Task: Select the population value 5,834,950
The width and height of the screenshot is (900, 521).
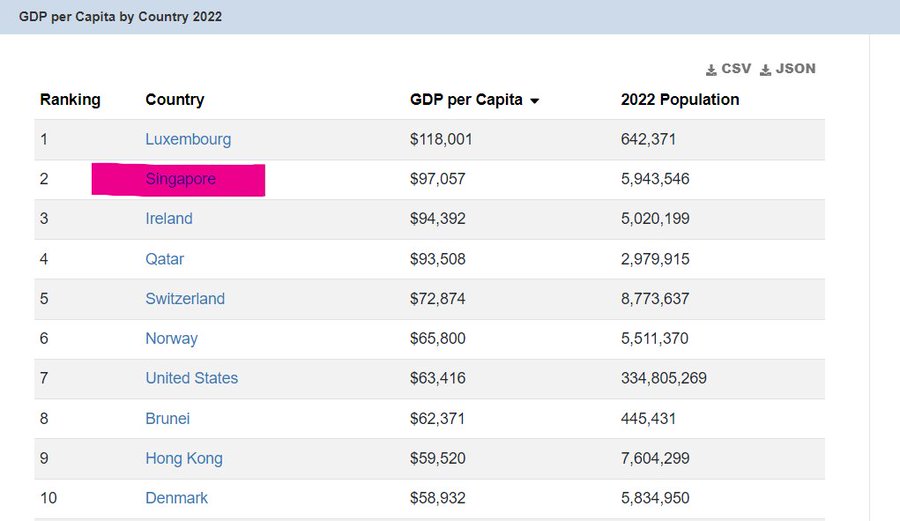Action: click(655, 498)
